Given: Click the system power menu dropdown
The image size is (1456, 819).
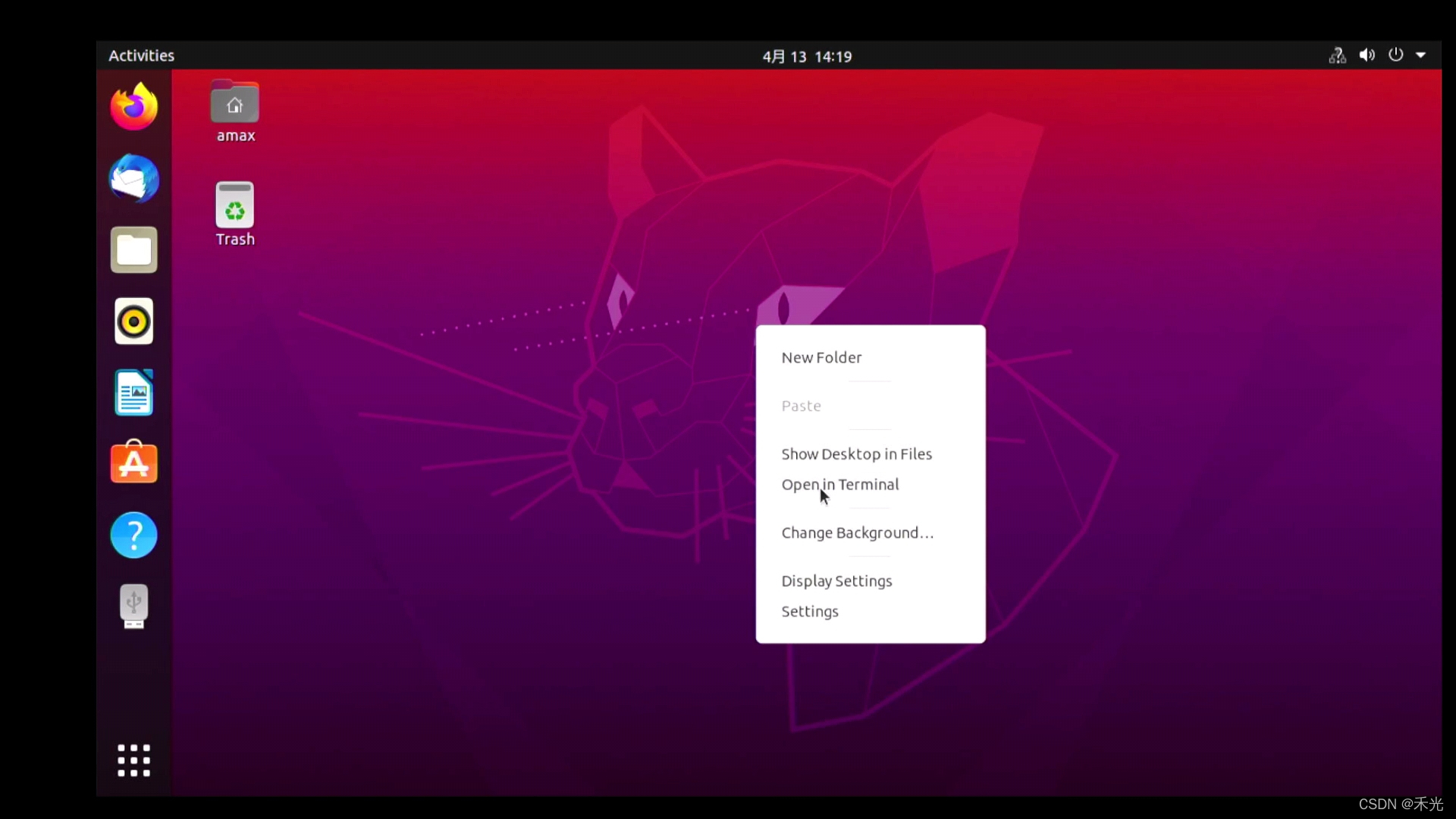Looking at the screenshot, I should (1421, 56).
